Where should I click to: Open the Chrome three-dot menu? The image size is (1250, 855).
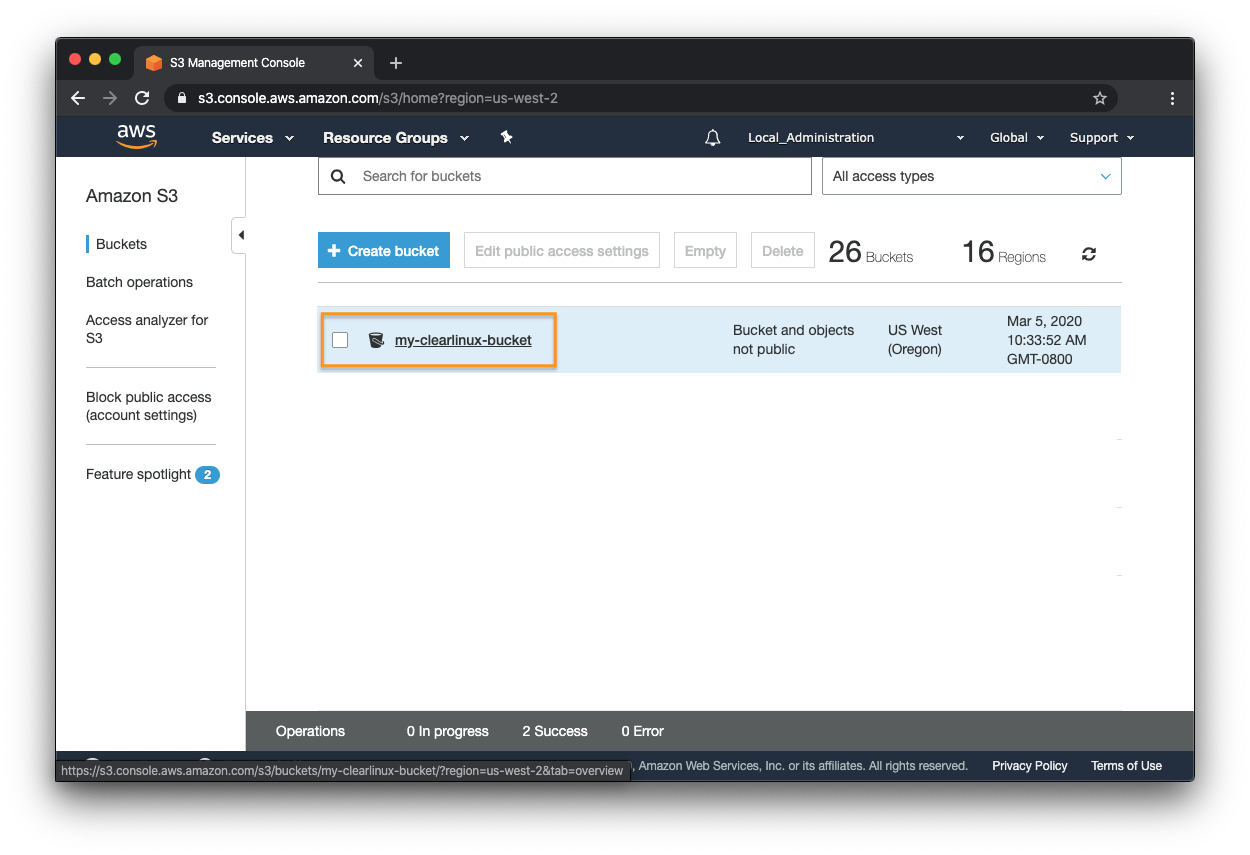coord(1172,98)
